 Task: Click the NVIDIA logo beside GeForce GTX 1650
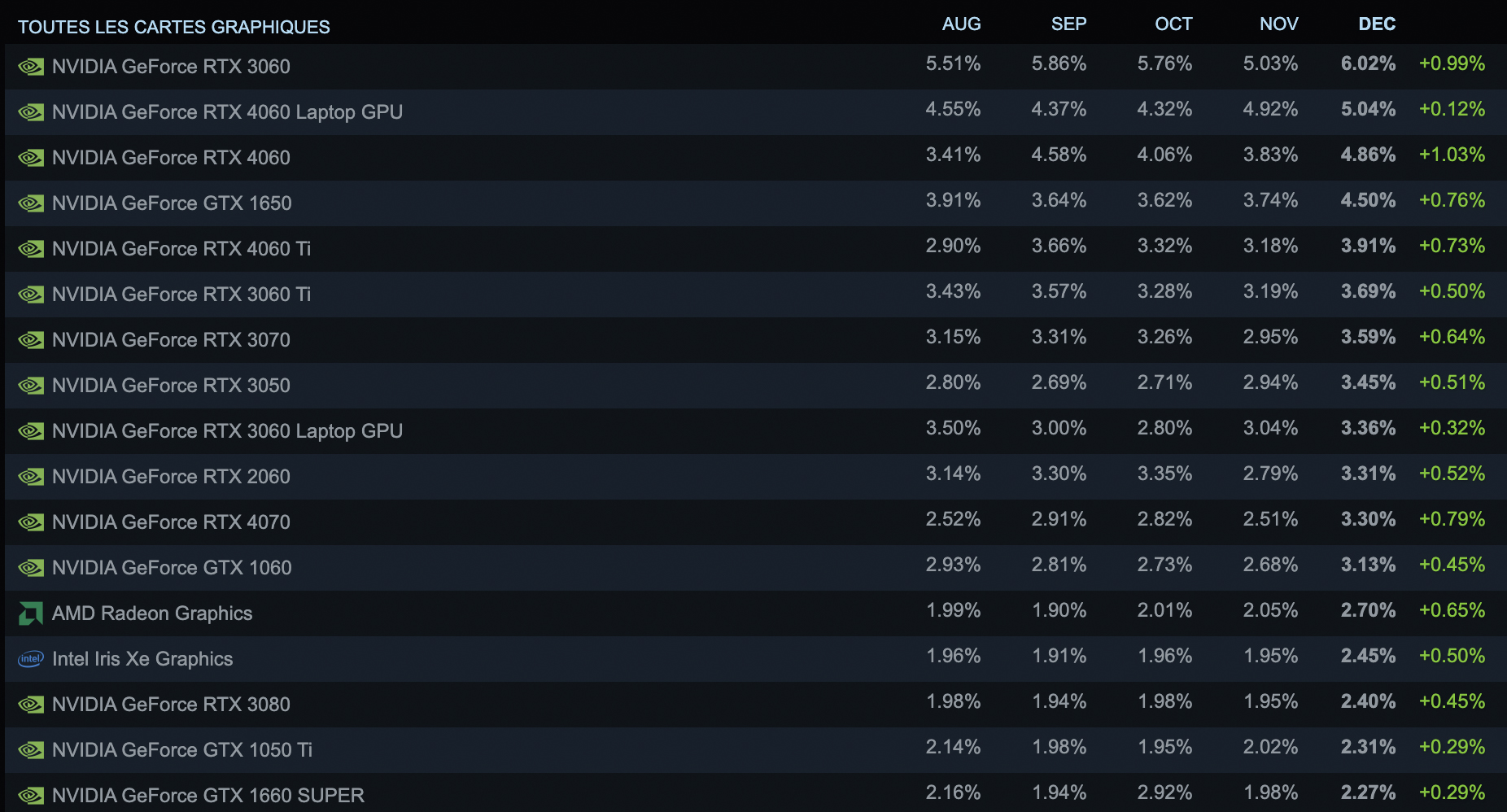pyautogui.click(x=31, y=203)
